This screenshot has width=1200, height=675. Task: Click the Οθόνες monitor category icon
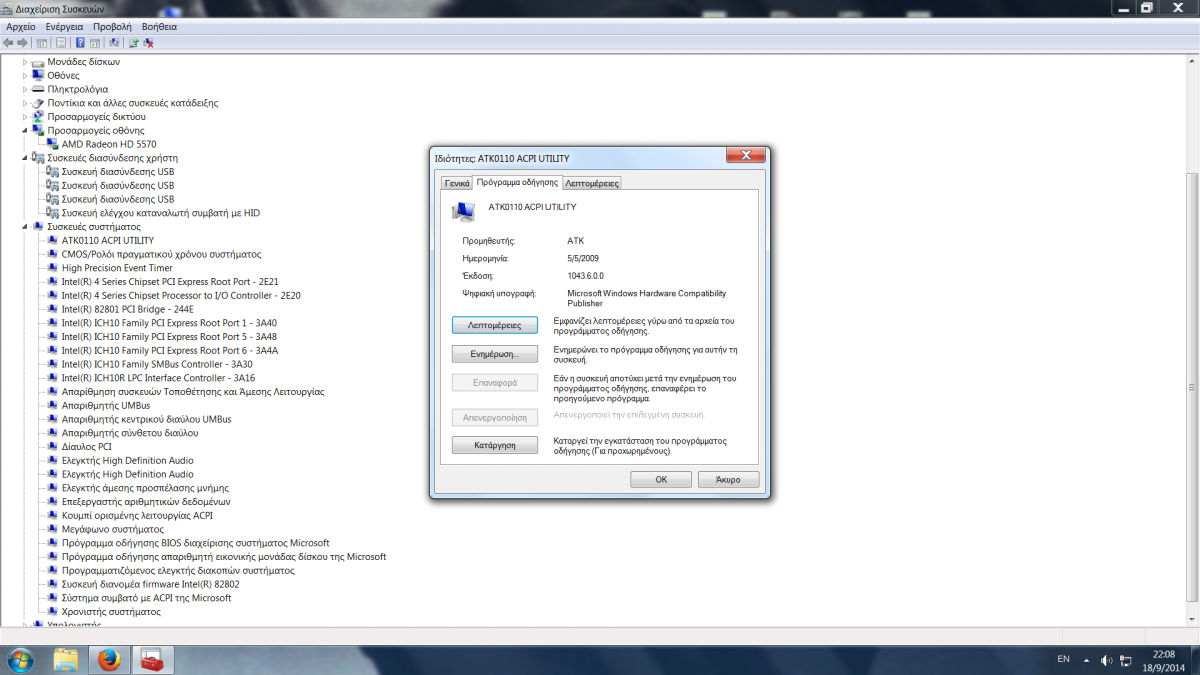(x=38, y=75)
